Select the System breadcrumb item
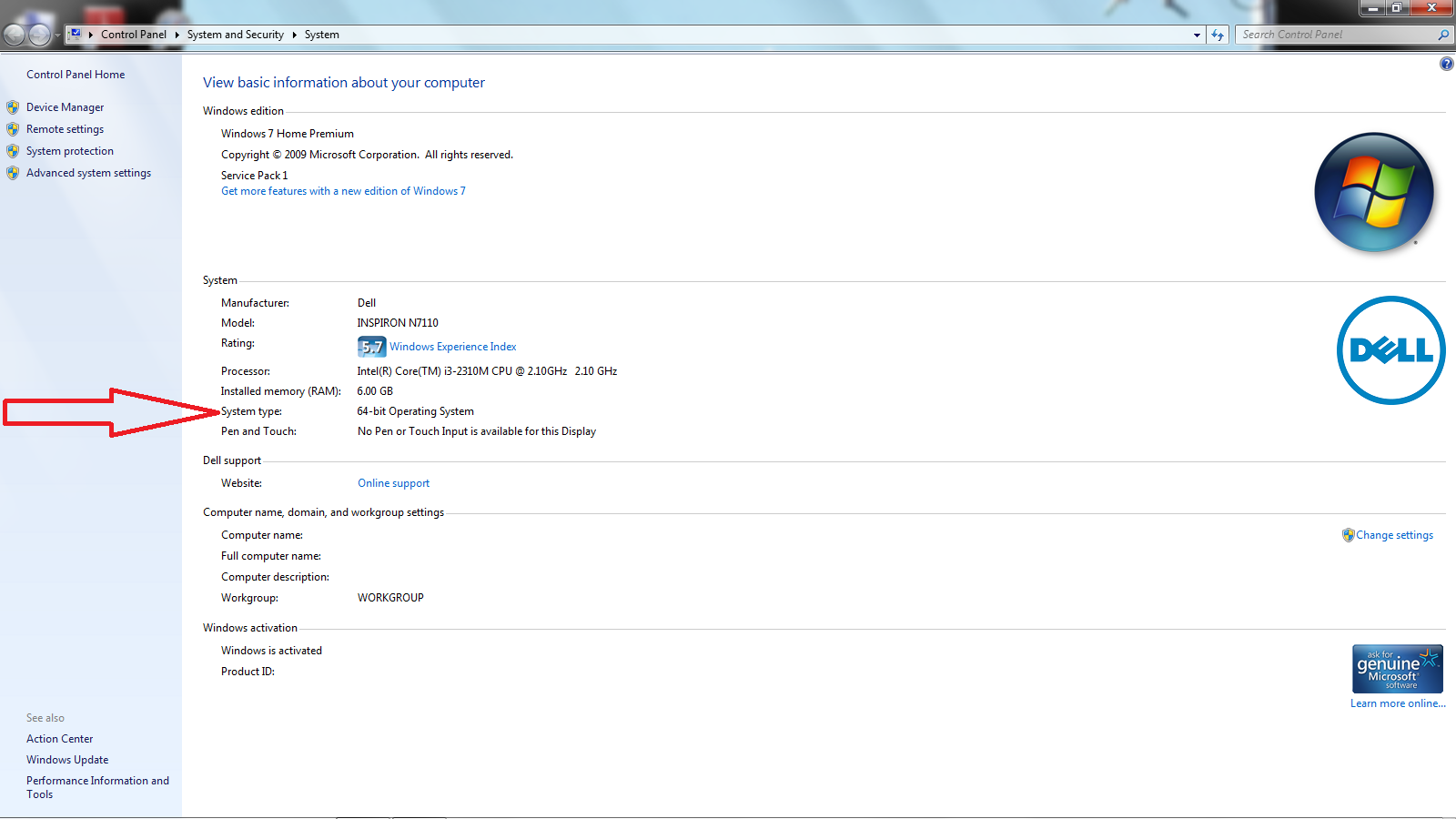1456x819 pixels. point(322,35)
